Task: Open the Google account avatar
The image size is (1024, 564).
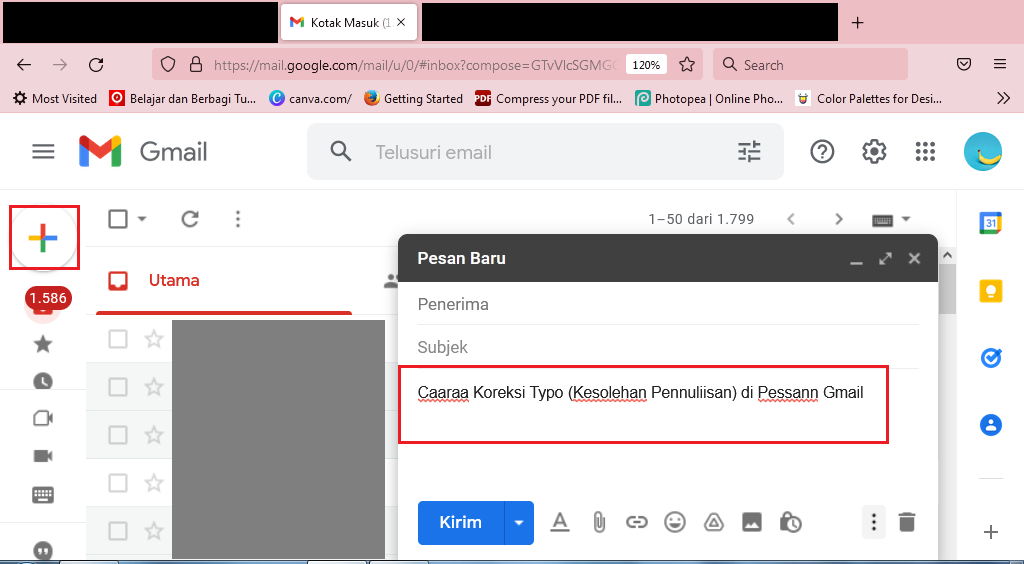Action: pos(983,151)
